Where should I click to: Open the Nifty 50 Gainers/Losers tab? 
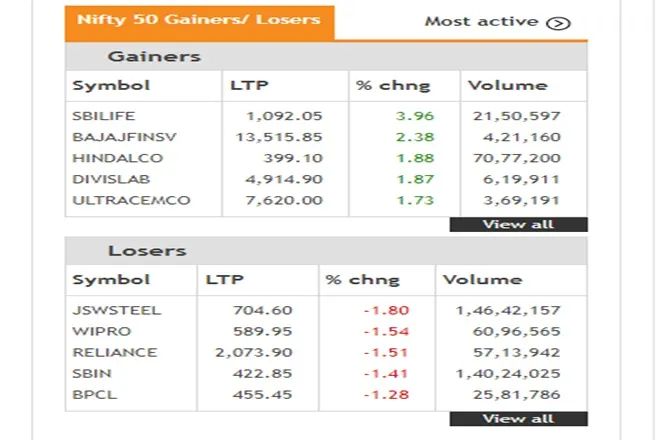[199, 20]
